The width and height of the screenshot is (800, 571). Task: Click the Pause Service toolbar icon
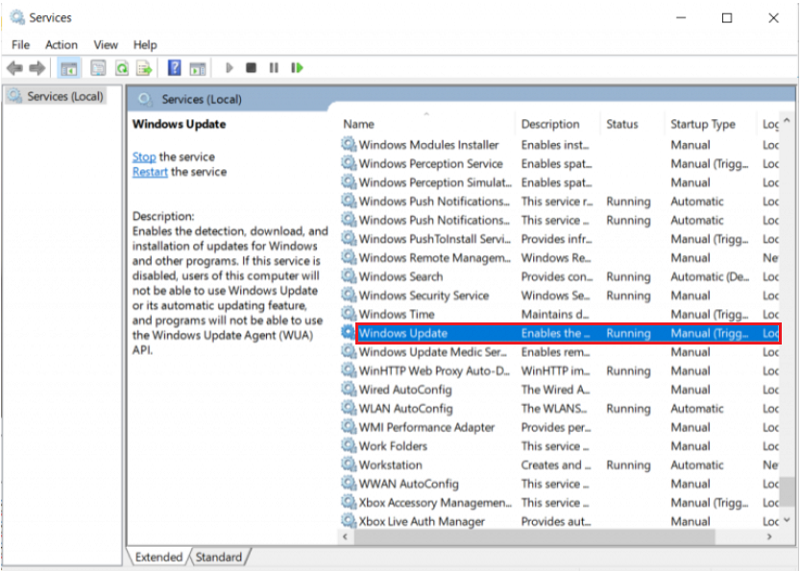[x=273, y=68]
